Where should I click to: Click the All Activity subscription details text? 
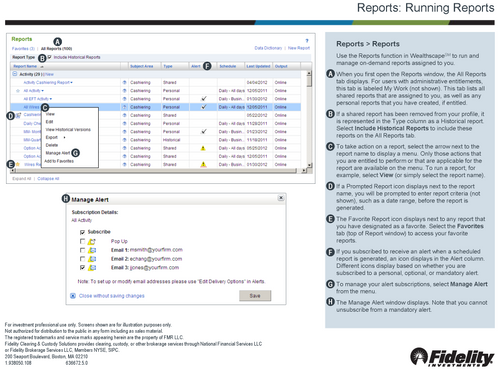click(x=82, y=220)
